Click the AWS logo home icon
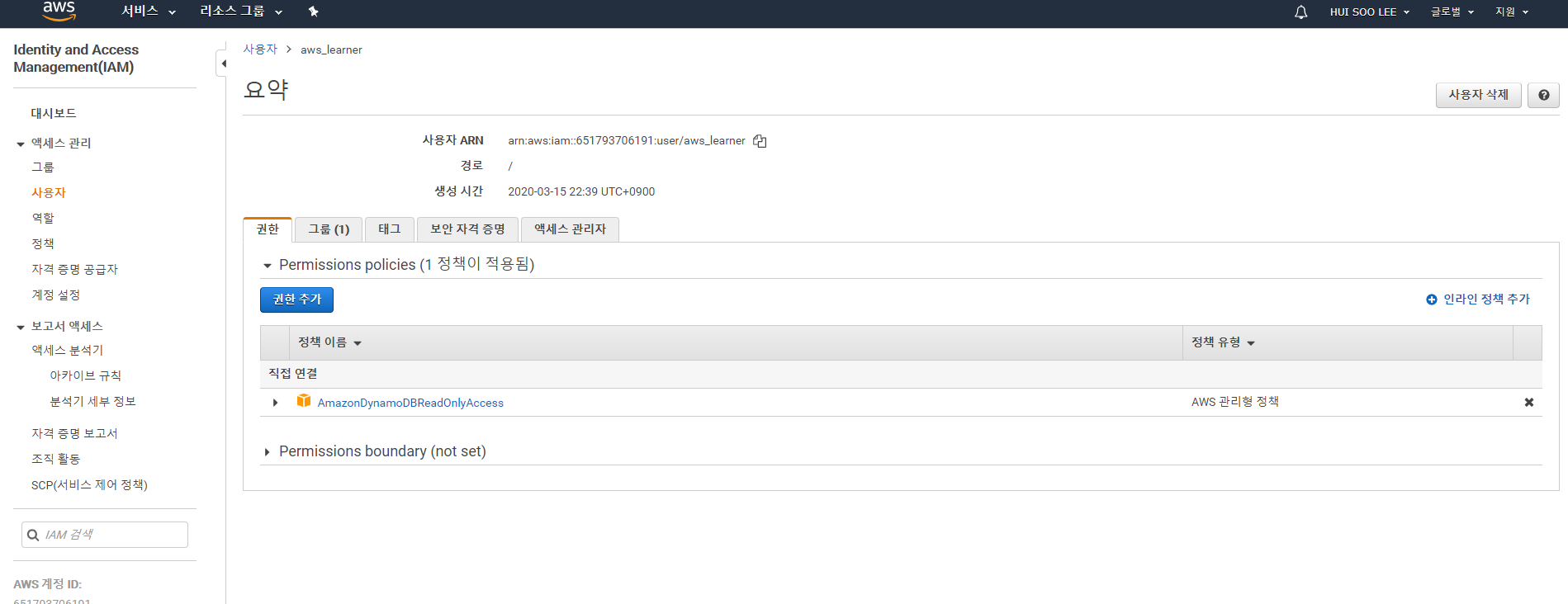This screenshot has width=1568, height=604. 59,11
